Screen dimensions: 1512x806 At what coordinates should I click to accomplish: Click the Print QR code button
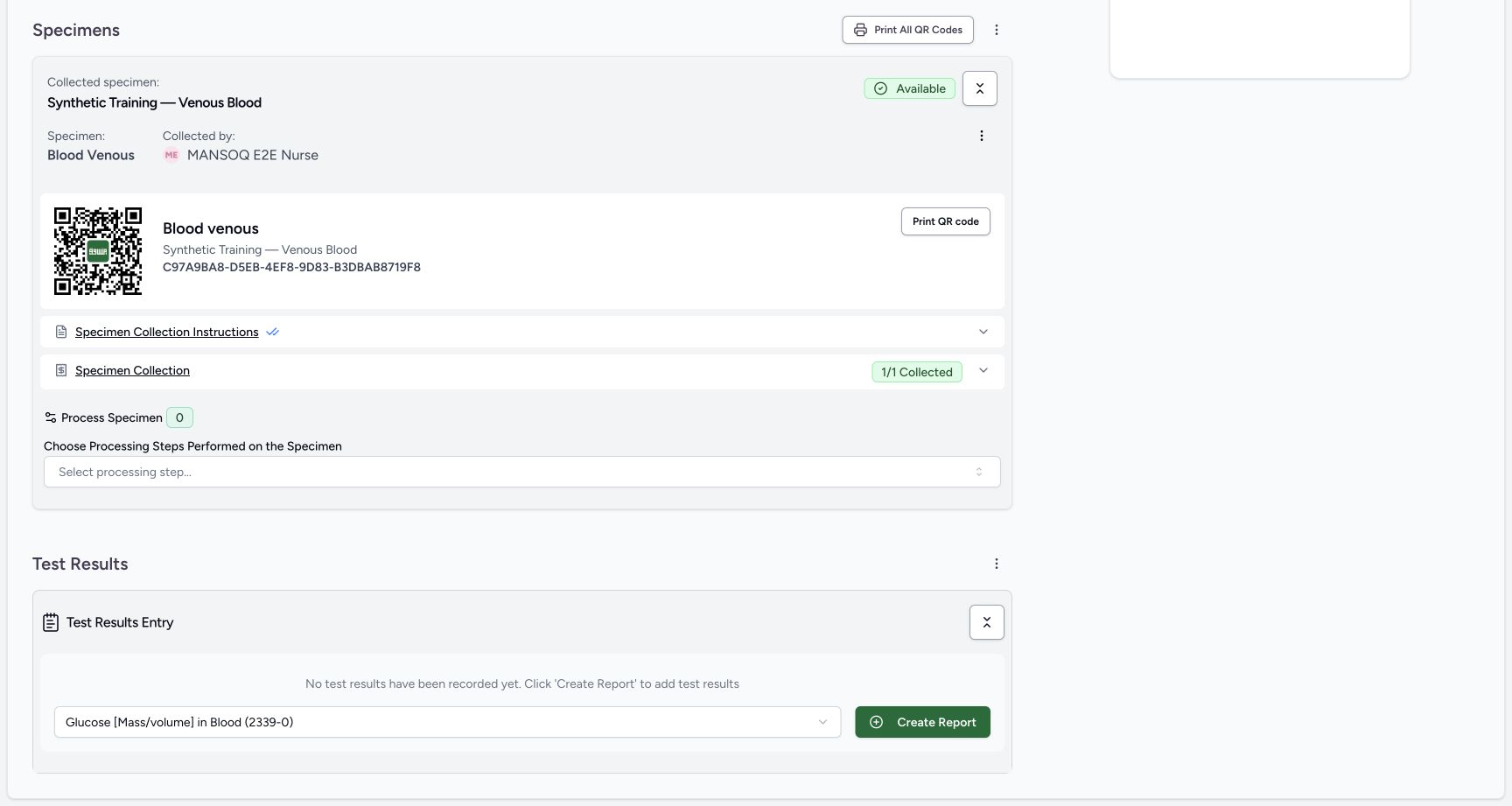[x=945, y=221]
